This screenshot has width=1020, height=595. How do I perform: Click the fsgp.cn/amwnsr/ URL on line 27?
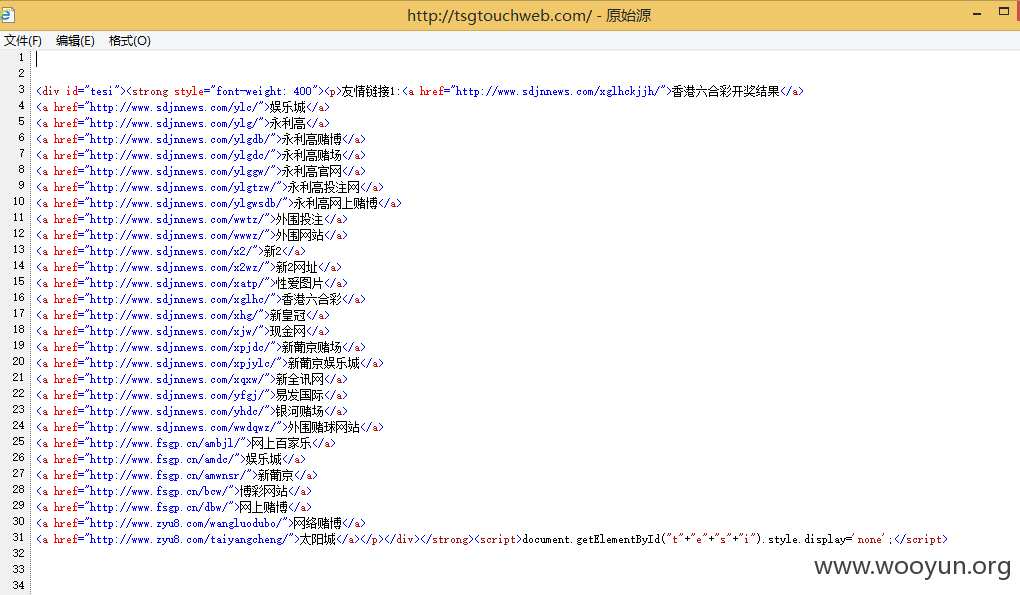click(167, 475)
